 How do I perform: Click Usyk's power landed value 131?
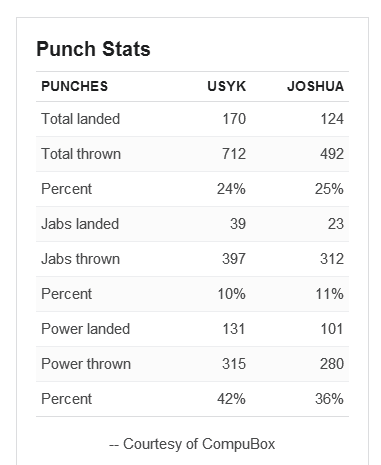[x=234, y=329]
